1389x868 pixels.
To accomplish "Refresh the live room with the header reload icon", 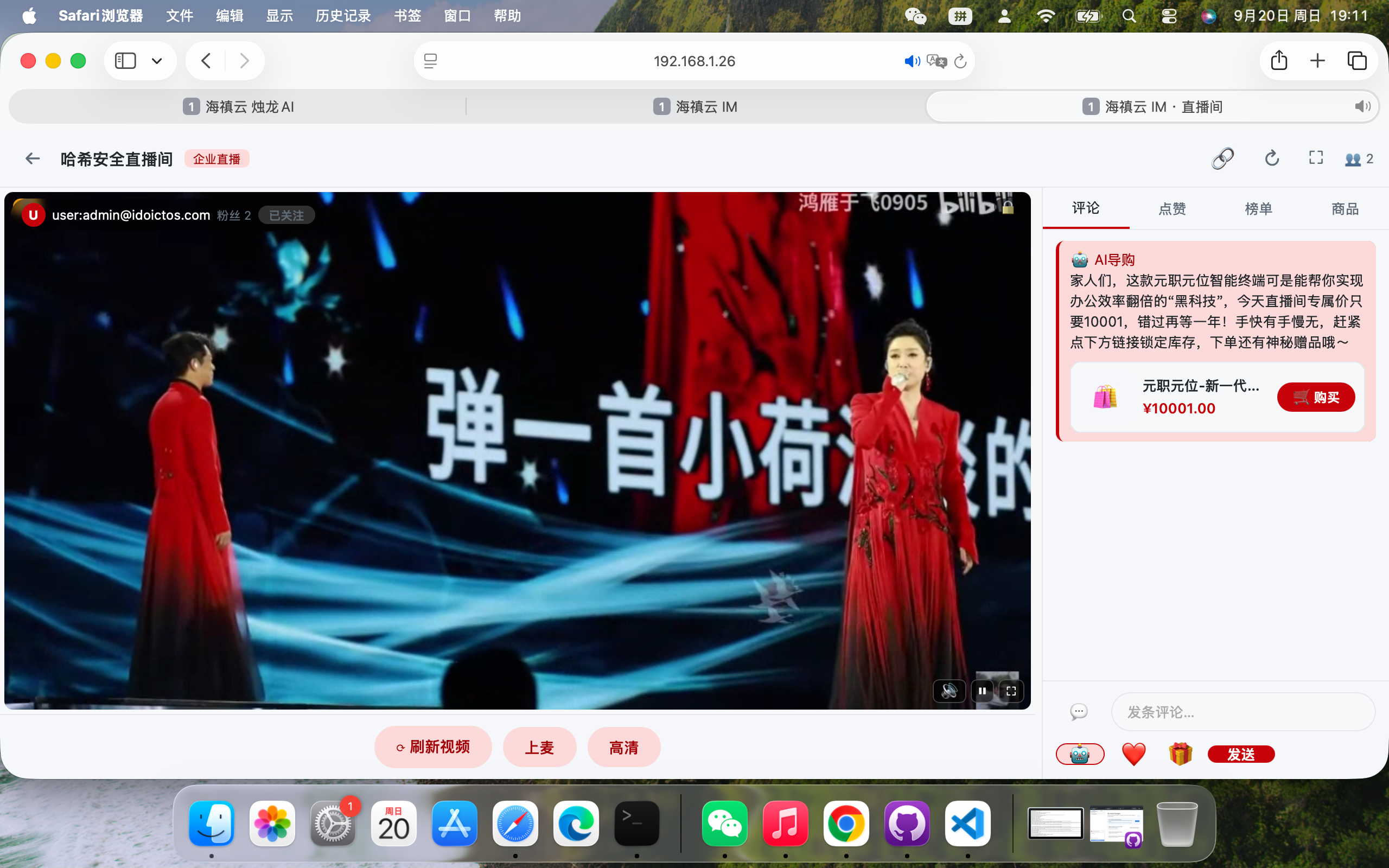I will (x=1271, y=158).
